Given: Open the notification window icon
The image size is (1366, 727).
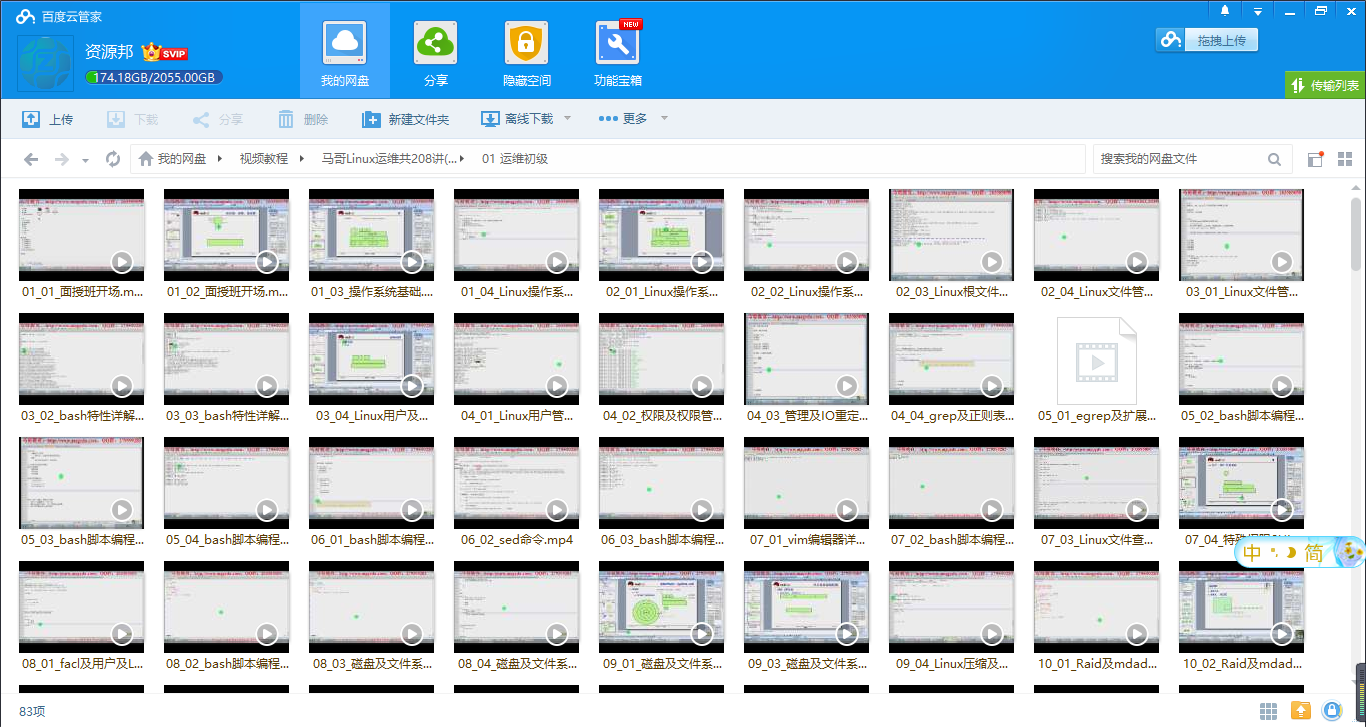Looking at the screenshot, I should [x=1315, y=159].
